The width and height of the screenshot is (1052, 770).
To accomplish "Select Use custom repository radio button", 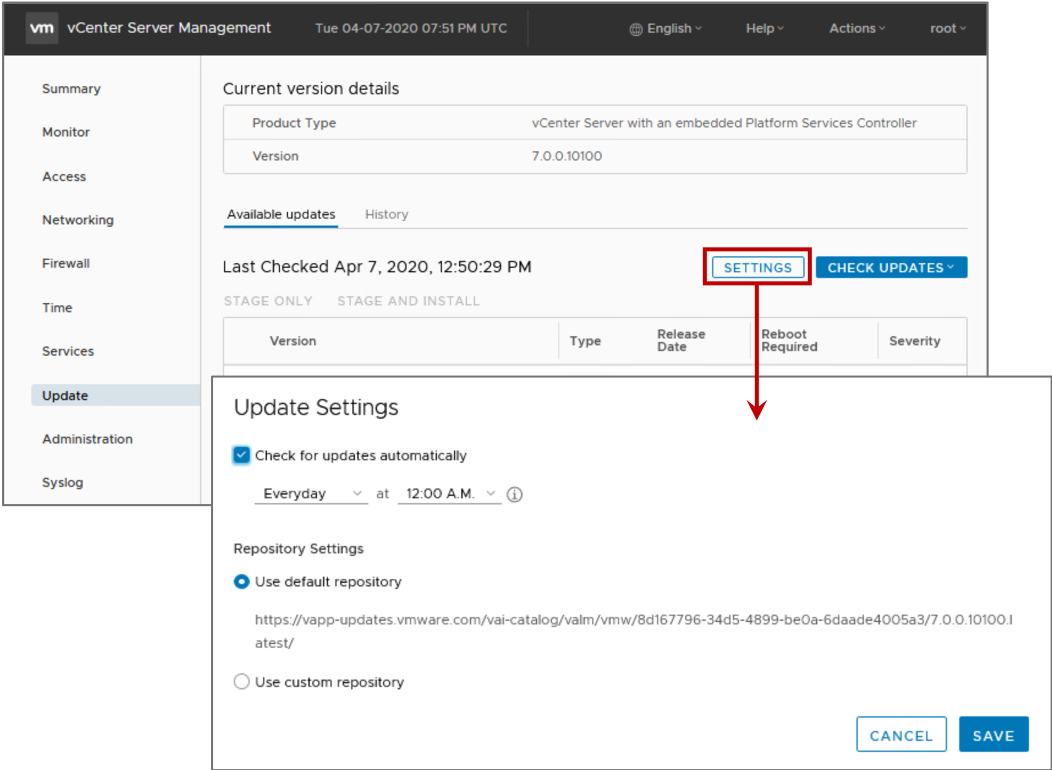I will click(242, 682).
